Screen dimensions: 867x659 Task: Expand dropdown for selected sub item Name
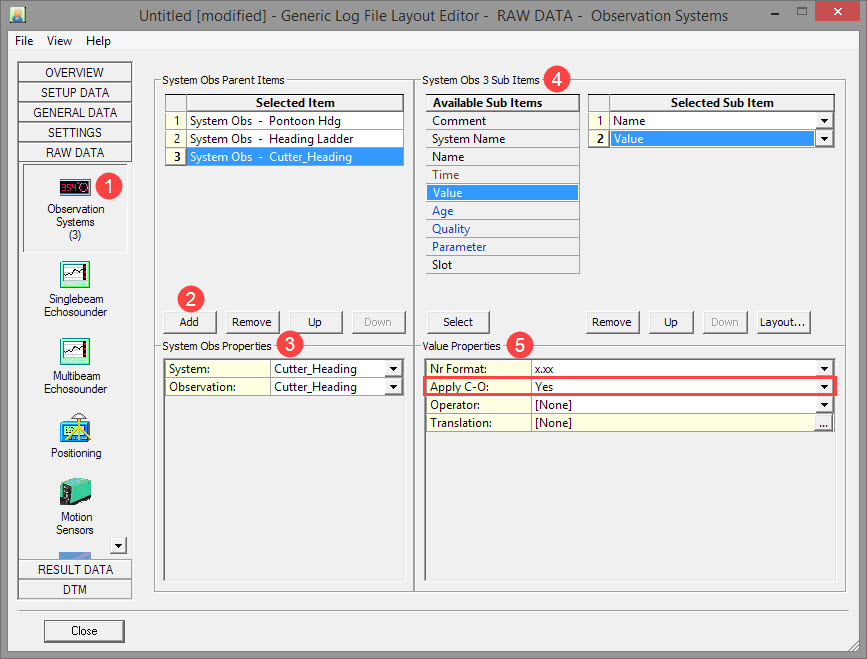pyautogui.click(x=824, y=121)
